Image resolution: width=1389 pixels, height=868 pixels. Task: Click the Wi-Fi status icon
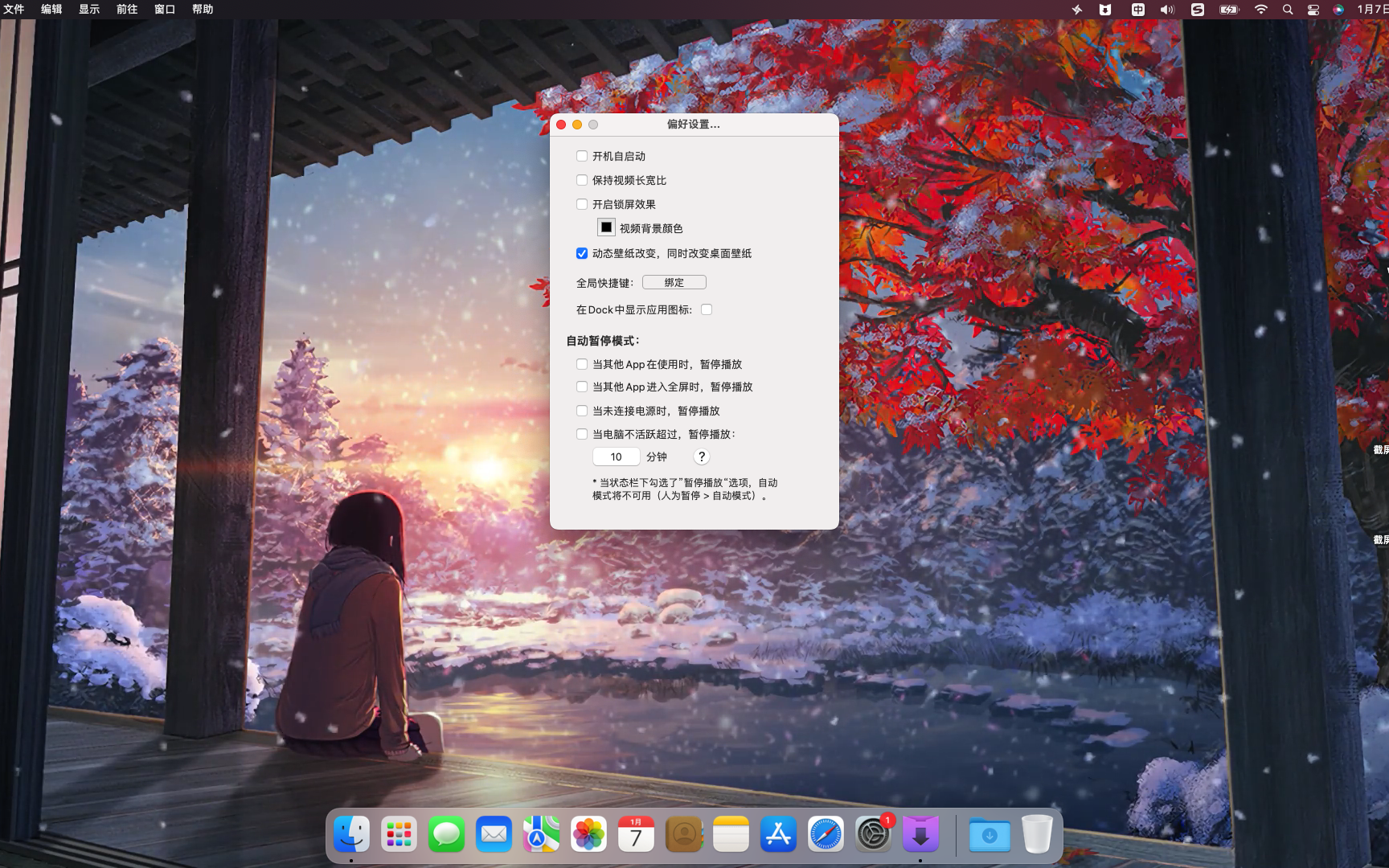[x=1260, y=10]
